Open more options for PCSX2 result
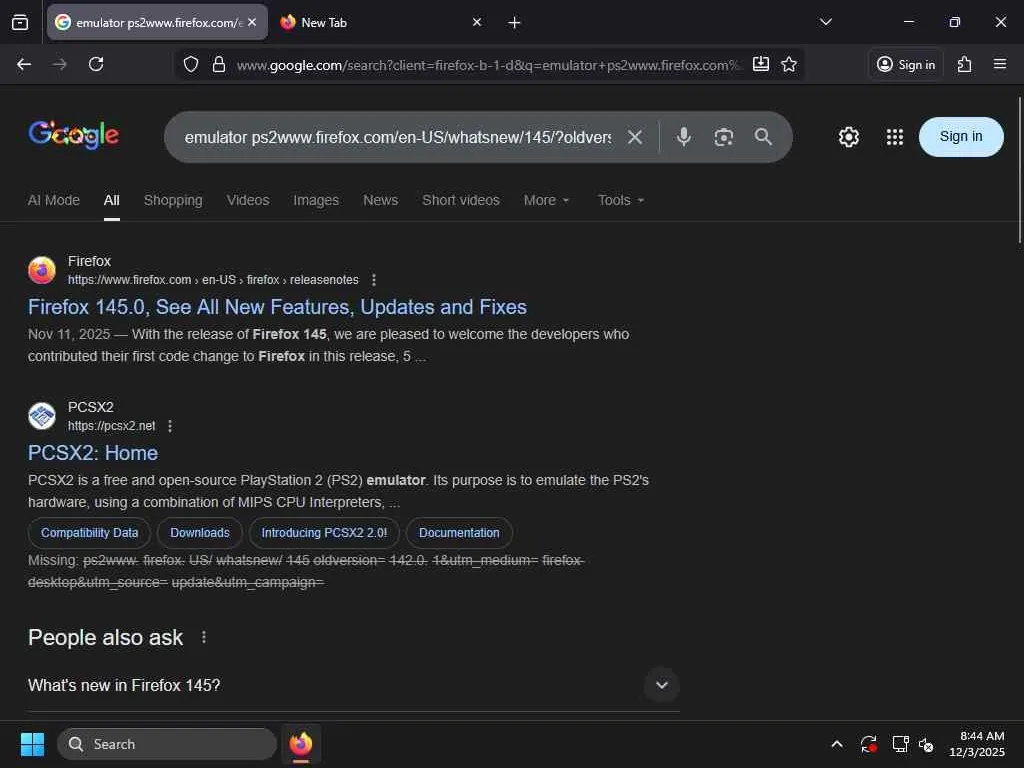Image resolution: width=1024 pixels, height=768 pixels. click(x=170, y=426)
